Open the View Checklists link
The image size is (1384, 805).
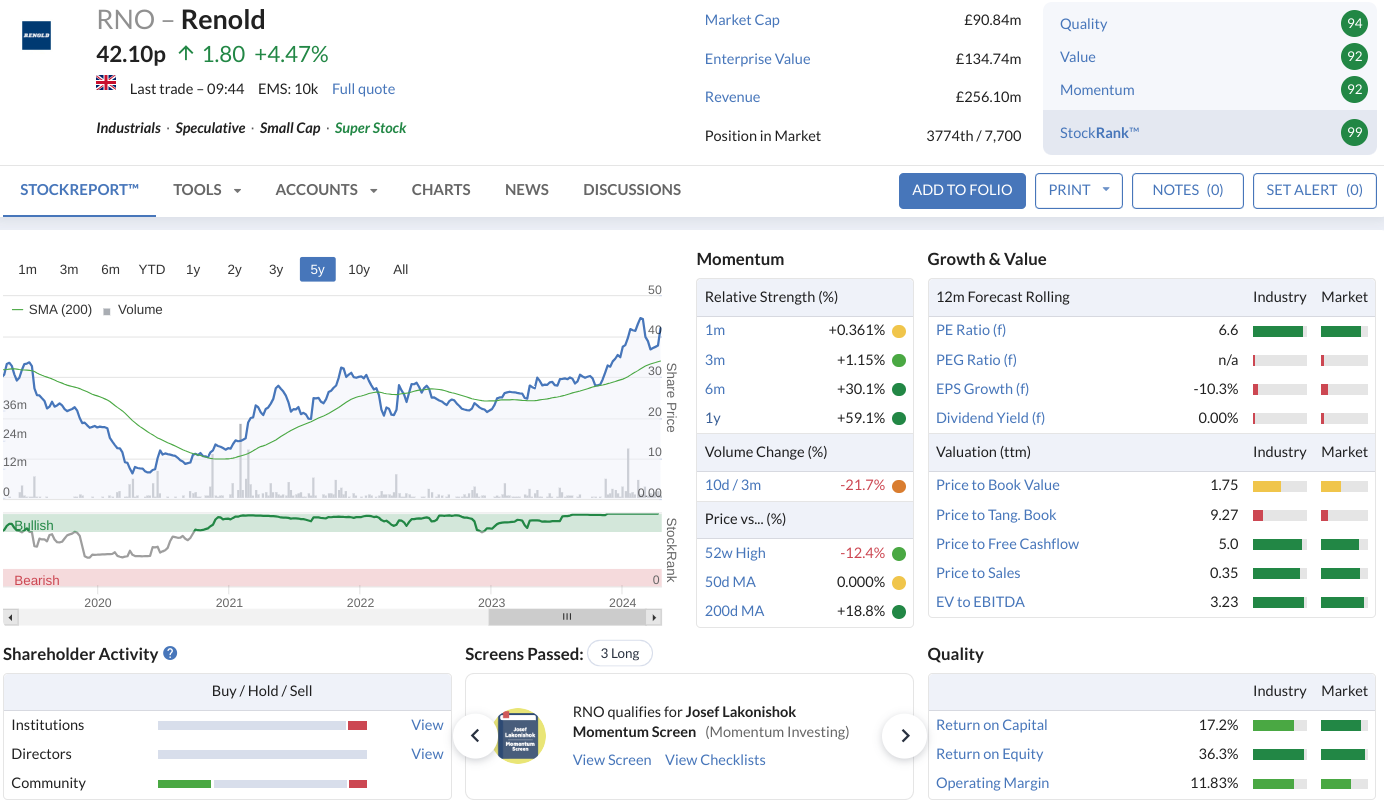[x=715, y=760]
